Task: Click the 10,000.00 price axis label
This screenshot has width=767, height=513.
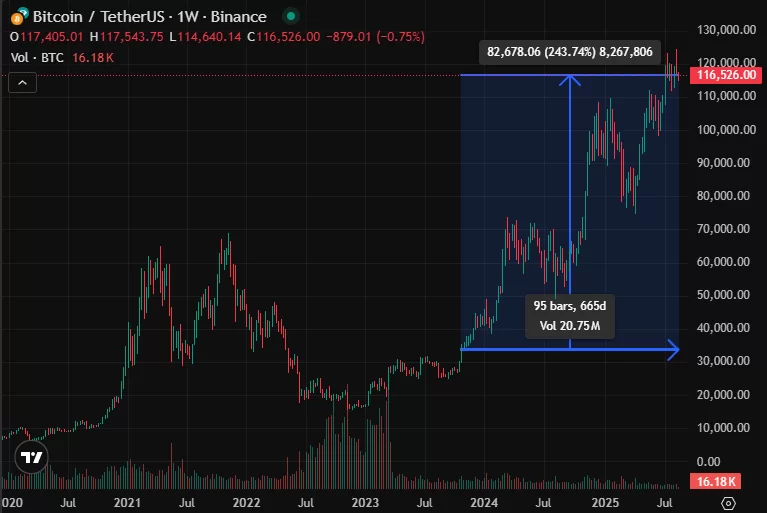Action: pos(723,428)
